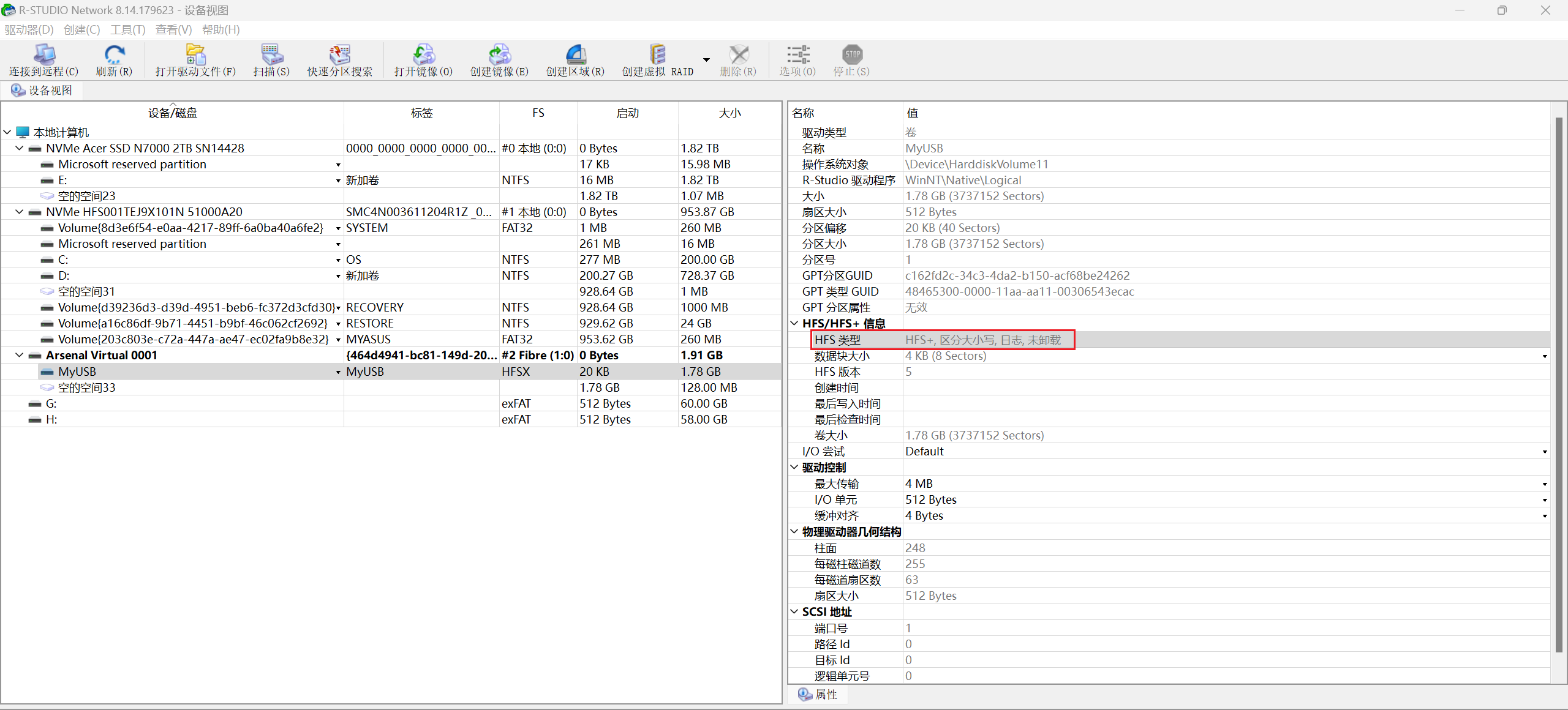Sort by 启动 column header
Viewport: 1568px width, 710px height.
[x=627, y=113]
